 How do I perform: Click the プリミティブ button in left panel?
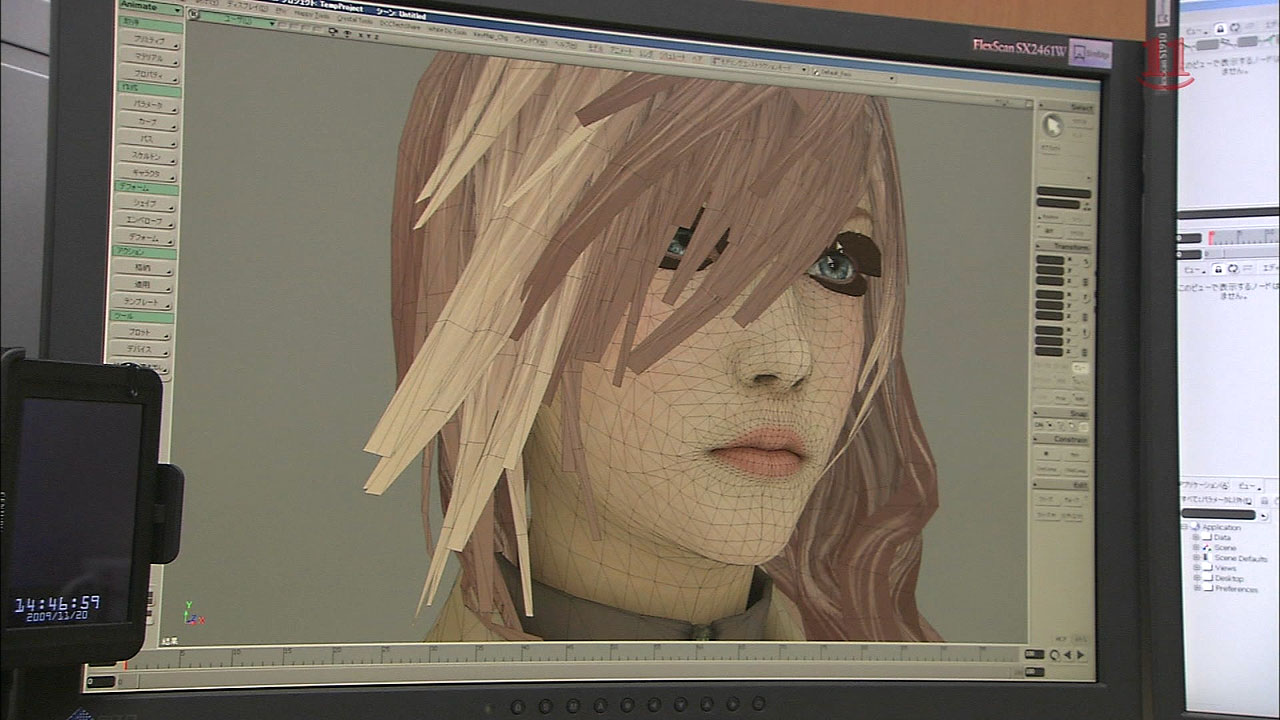[x=150, y=41]
